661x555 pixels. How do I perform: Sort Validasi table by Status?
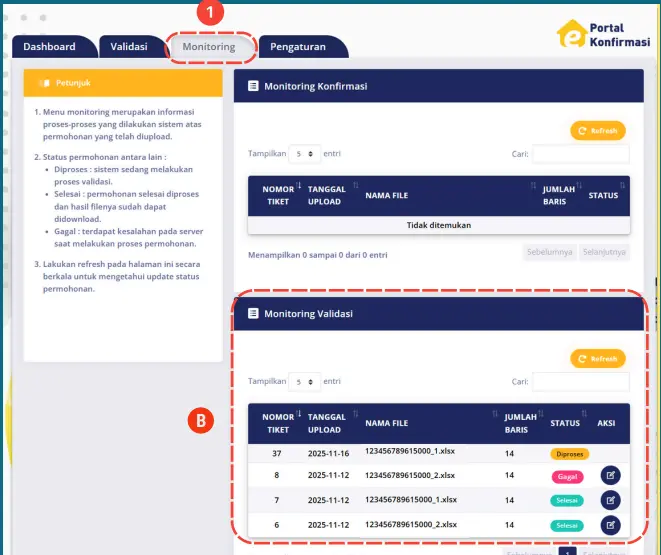(x=567, y=423)
